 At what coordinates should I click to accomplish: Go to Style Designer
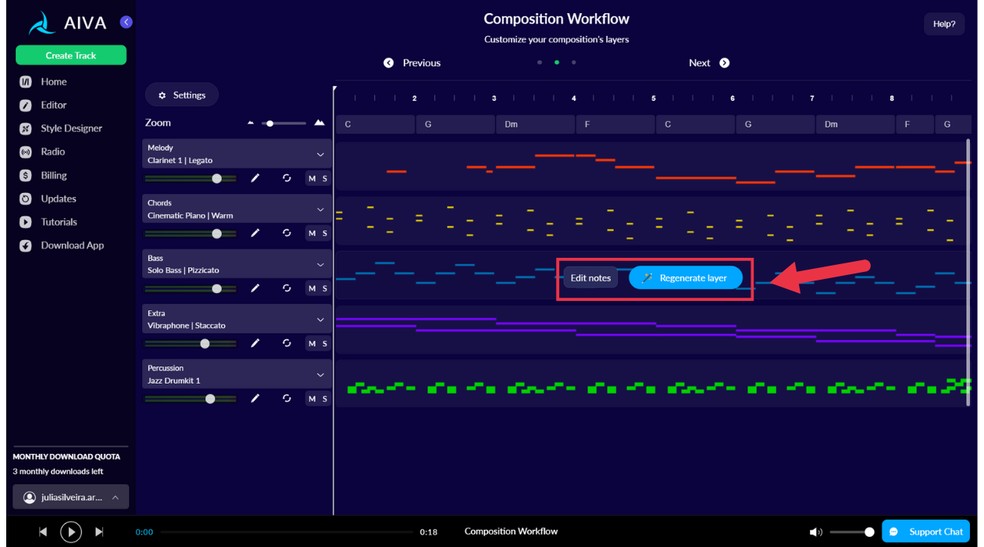tap(71, 128)
